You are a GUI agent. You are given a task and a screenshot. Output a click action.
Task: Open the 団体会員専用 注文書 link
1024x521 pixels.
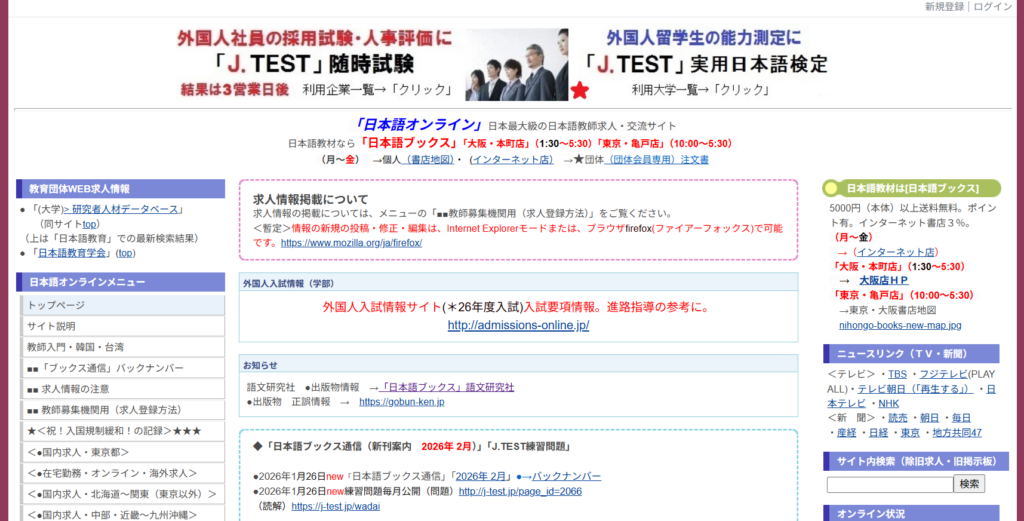tap(656, 159)
